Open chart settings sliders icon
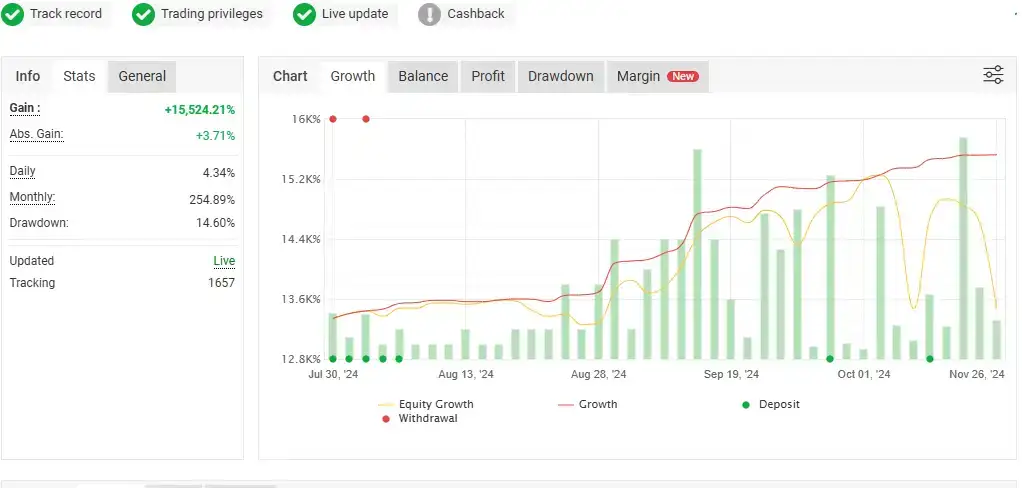The height and width of the screenshot is (488, 1022). [x=993, y=75]
